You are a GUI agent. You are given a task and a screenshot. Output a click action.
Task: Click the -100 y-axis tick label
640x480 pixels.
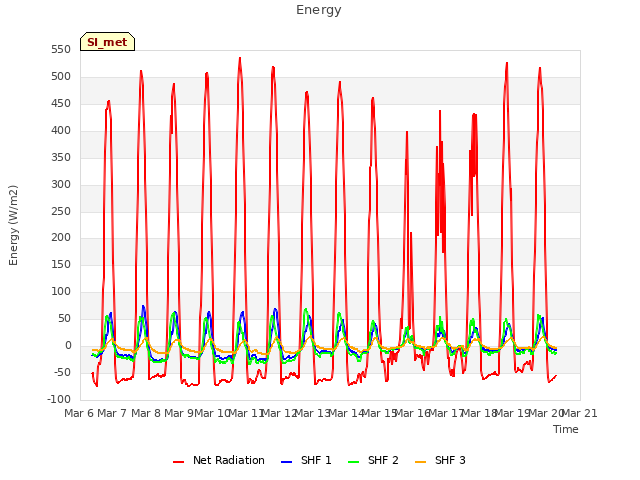(59, 399)
